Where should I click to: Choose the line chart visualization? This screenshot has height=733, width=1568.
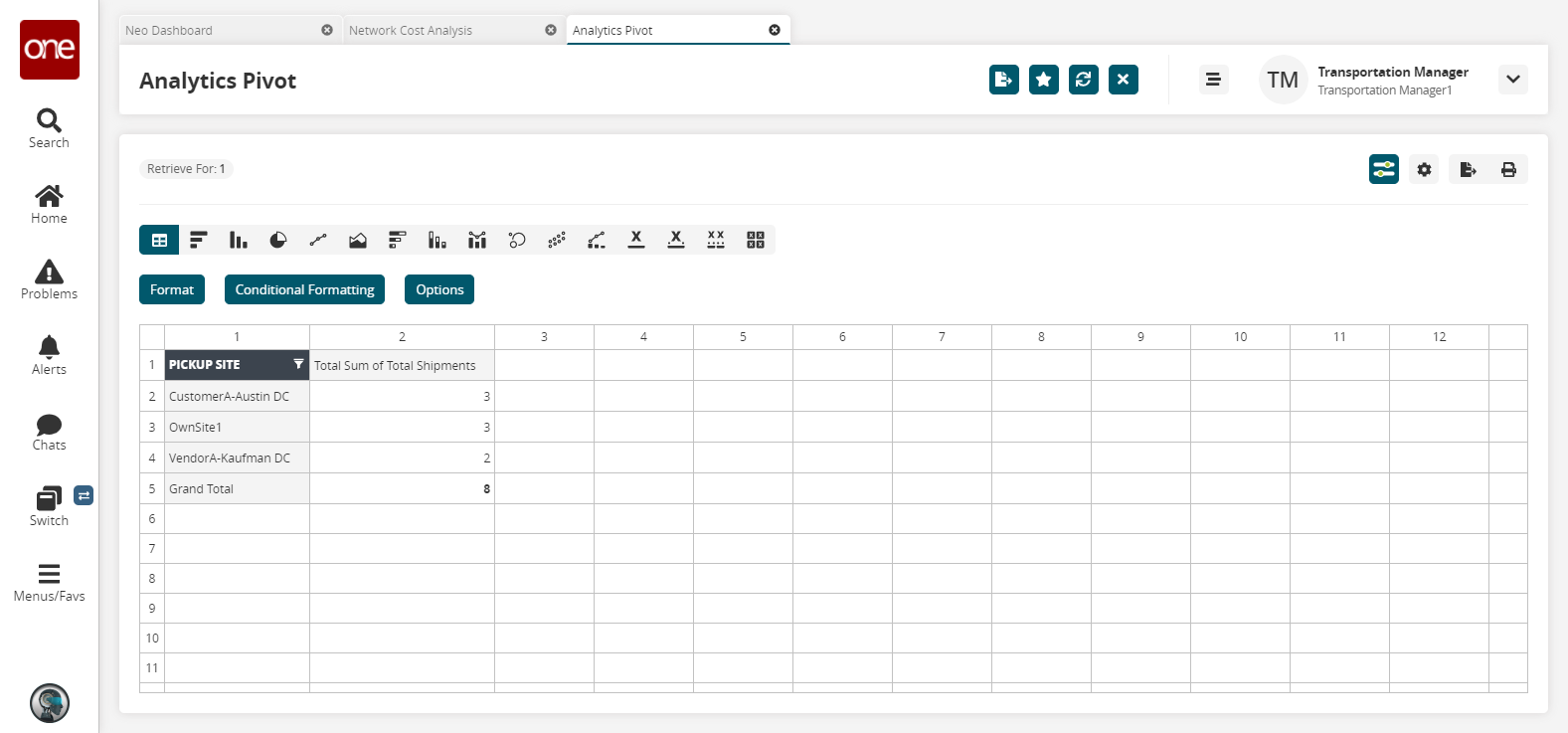click(x=318, y=240)
